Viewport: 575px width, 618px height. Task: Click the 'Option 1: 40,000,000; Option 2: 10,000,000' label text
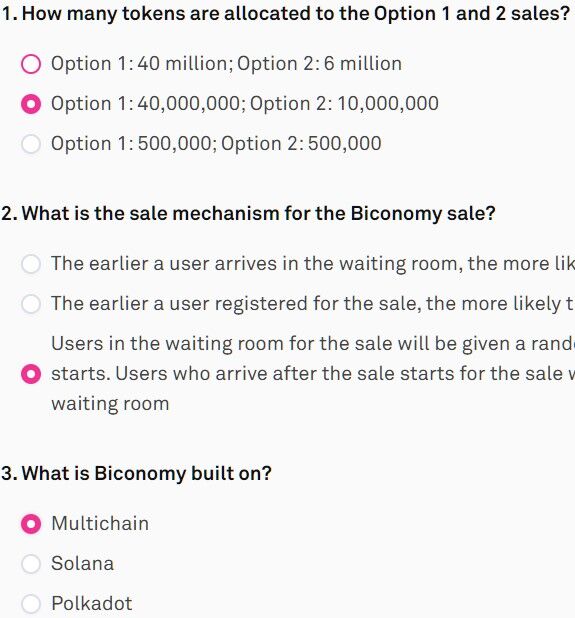coord(245,104)
